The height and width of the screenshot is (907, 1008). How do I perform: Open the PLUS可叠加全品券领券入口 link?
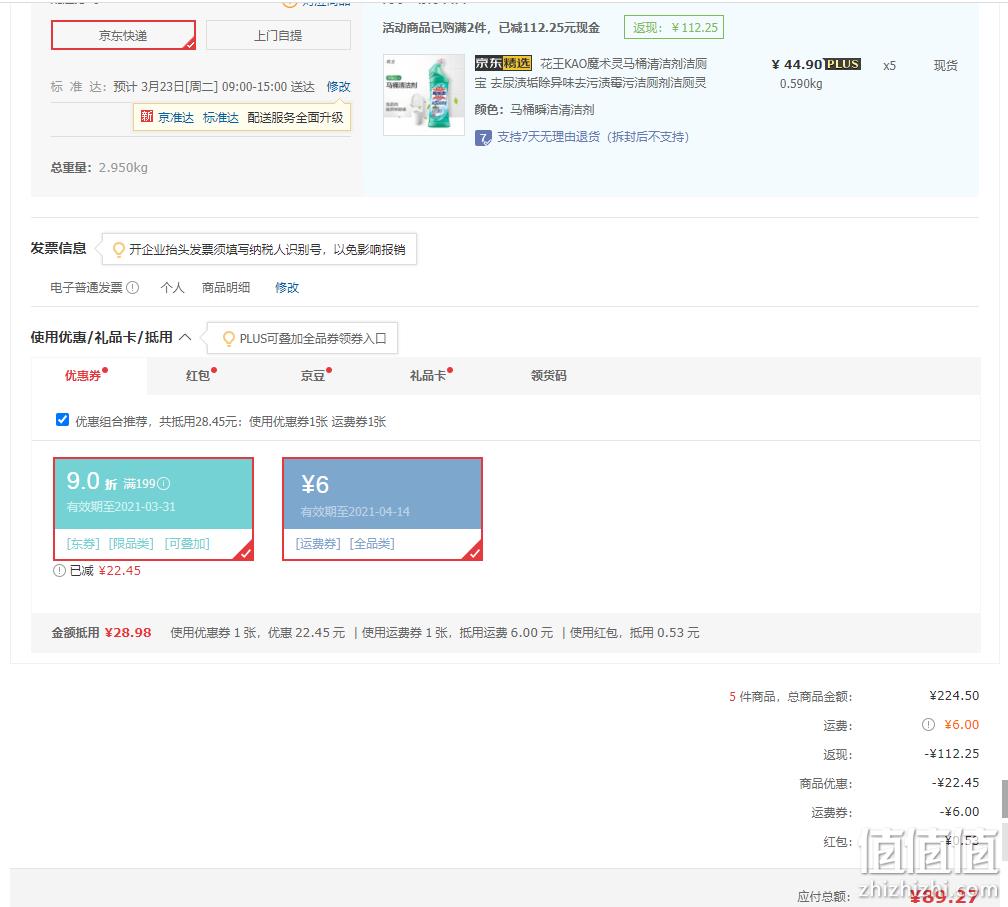(x=312, y=339)
